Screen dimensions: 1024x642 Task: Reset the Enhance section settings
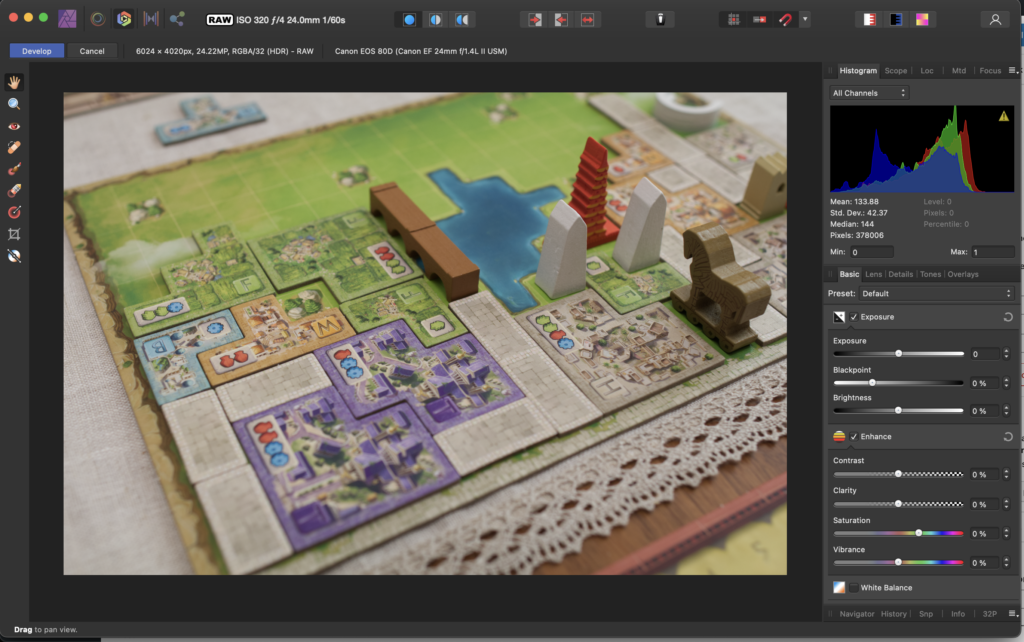[1008, 437]
